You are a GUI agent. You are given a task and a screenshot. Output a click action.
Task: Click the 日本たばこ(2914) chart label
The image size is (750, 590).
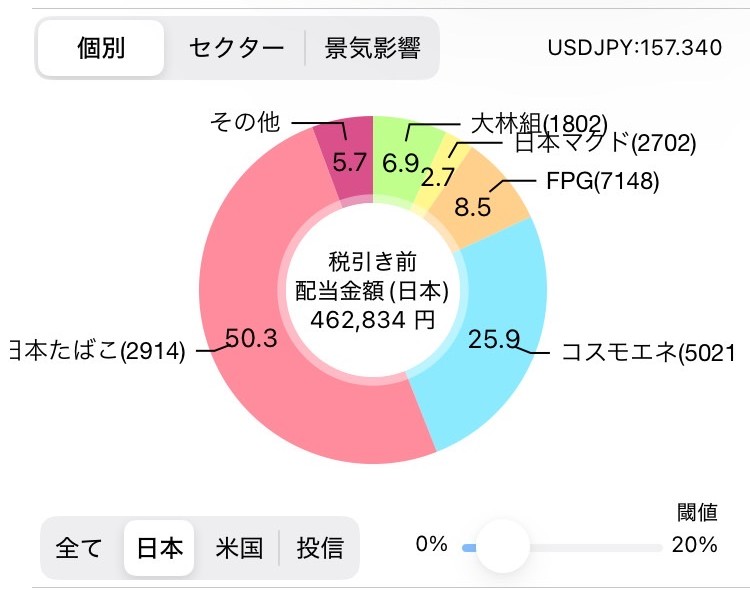coord(97,352)
